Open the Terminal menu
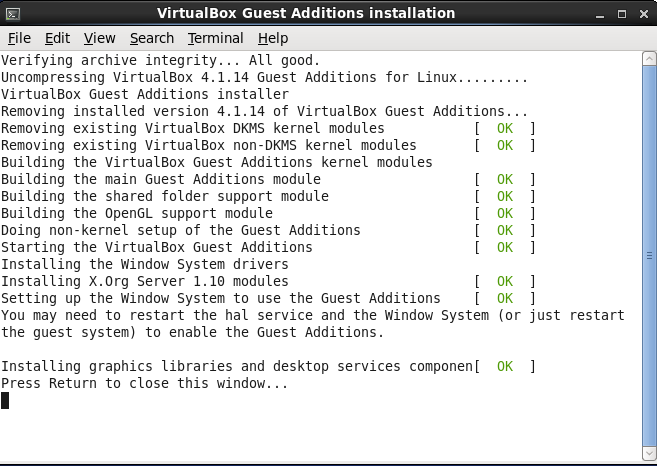 215,38
